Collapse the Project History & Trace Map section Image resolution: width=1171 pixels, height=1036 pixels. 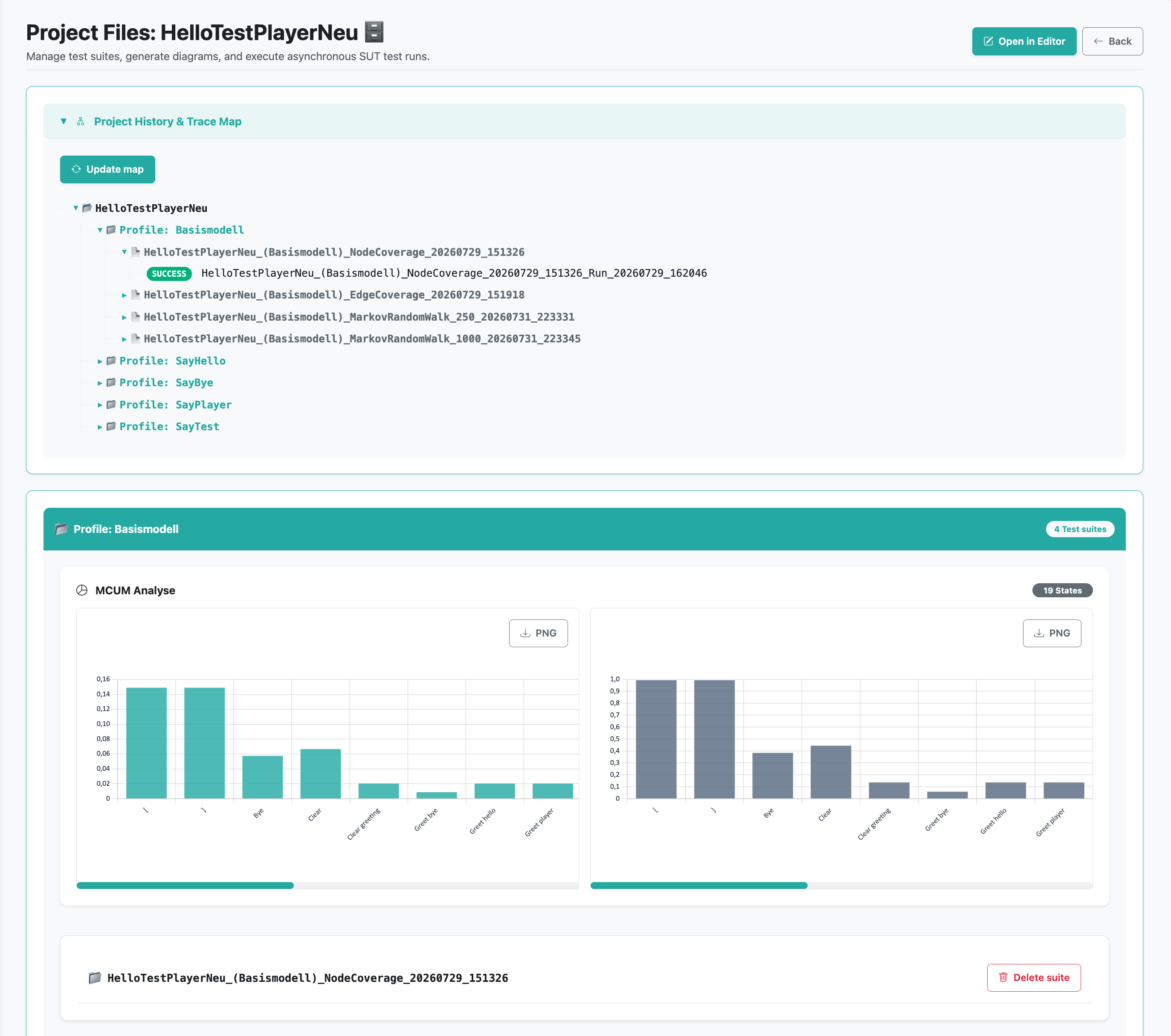coord(64,122)
